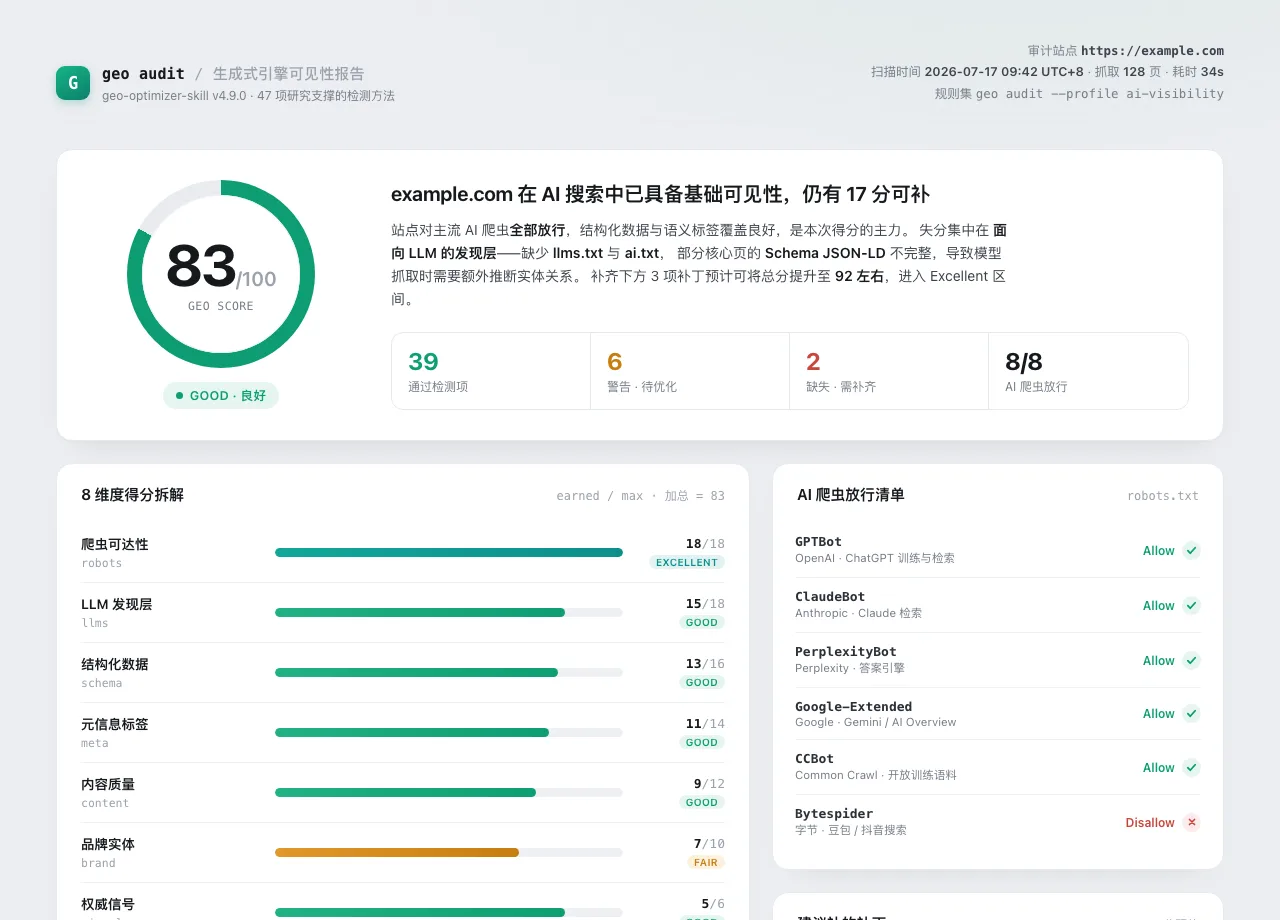Open the 6 警告 · 待优化 stat card

pyautogui.click(x=690, y=371)
